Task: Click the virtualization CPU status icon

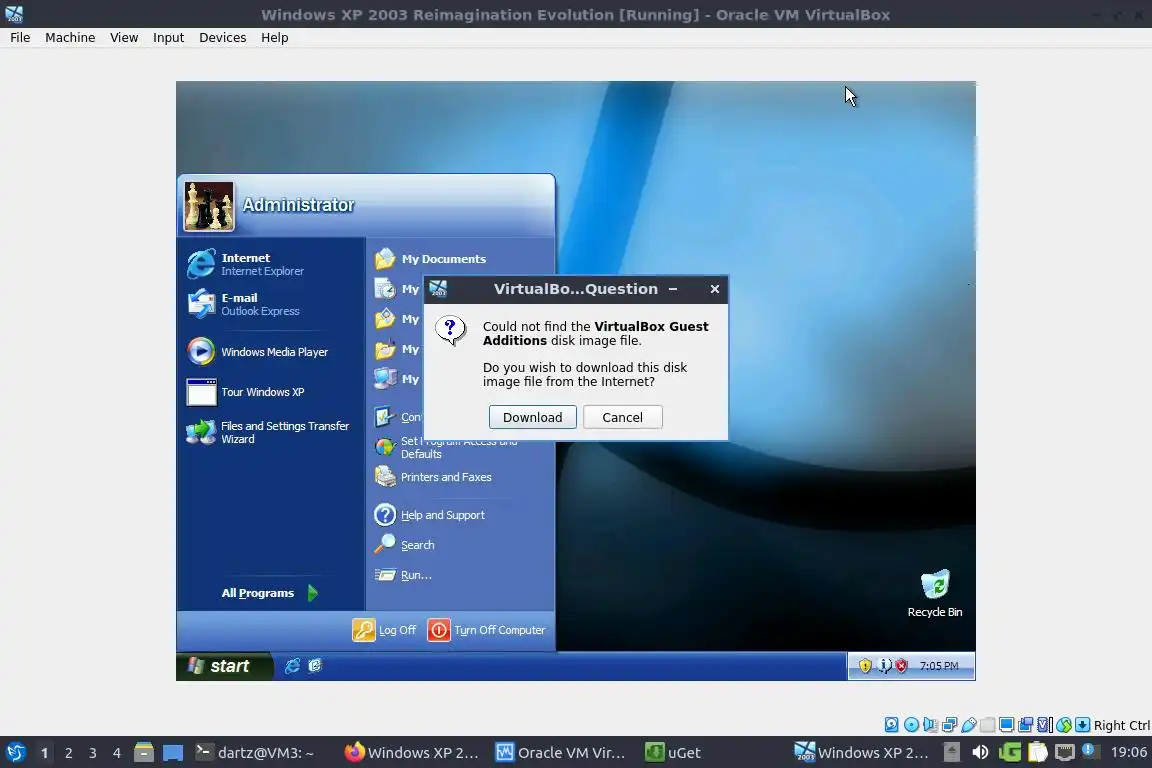Action: coord(1045,725)
